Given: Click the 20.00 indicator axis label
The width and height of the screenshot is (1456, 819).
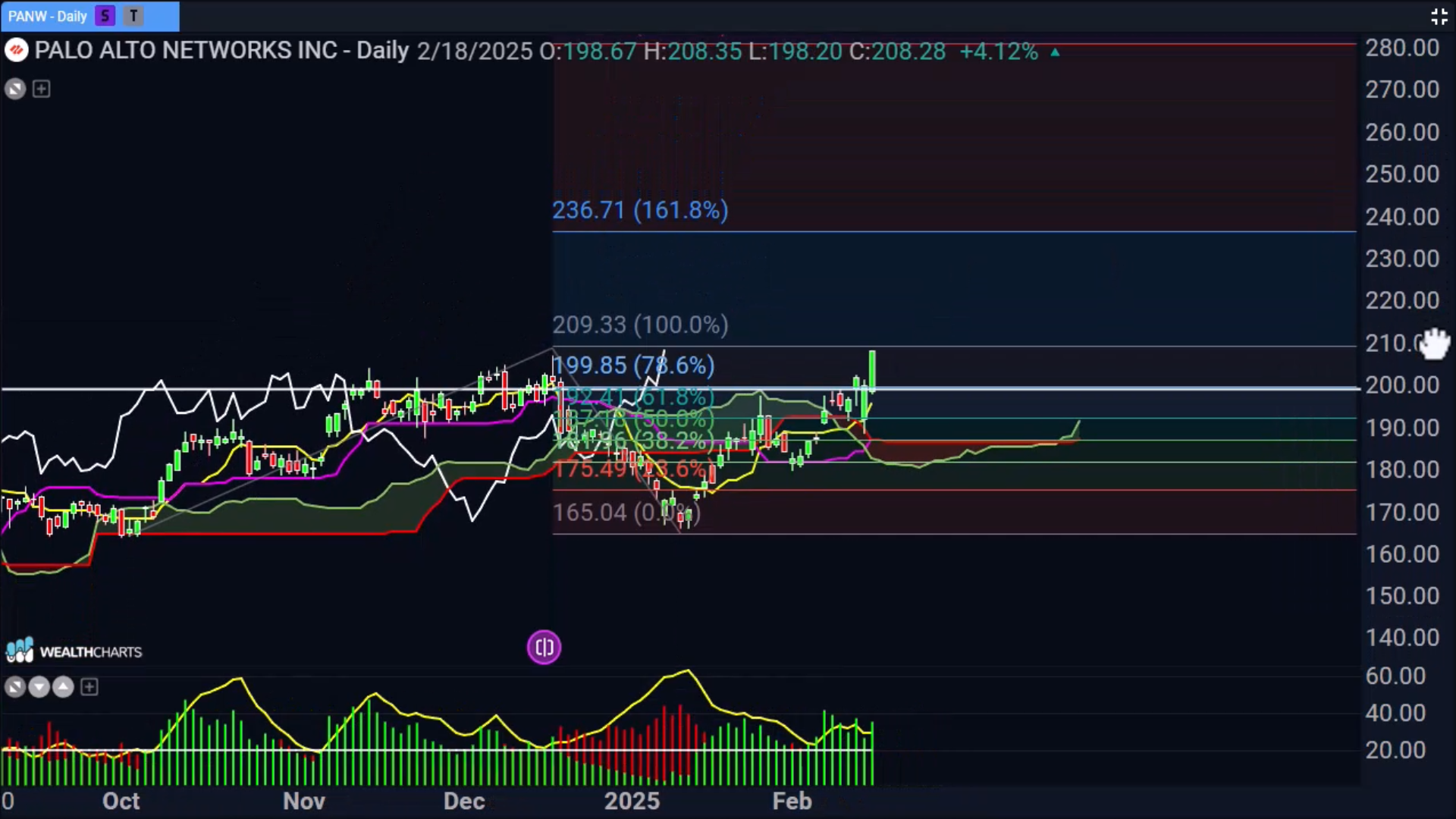Looking at the screenshot, I should pyautogui.click(x=1395, y=750).
